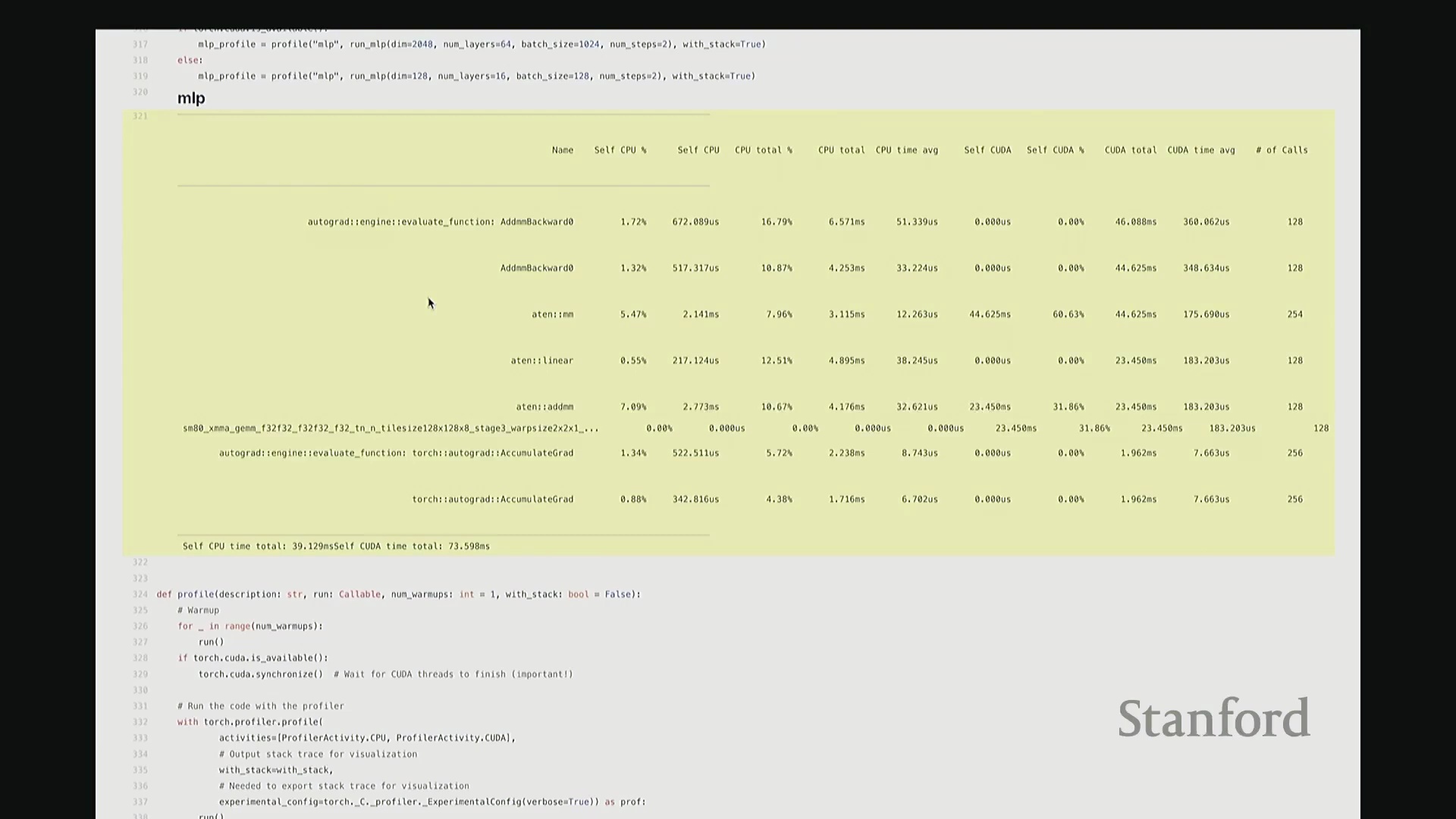Click line number 317 in gutter
1456x819 pixels.
click(140, 44)
